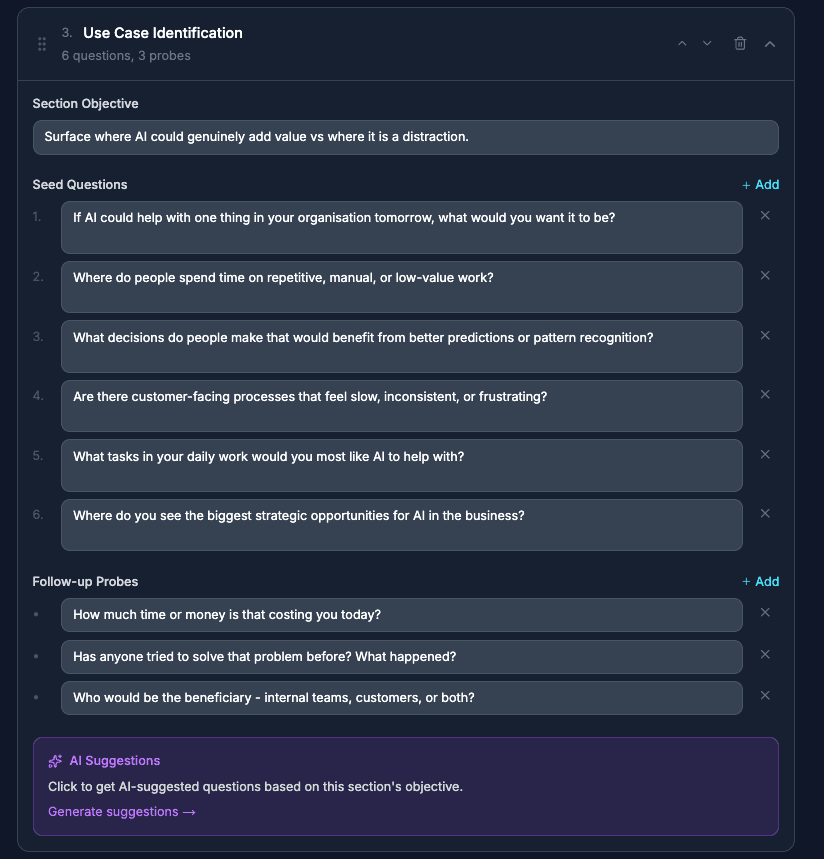This screenshot has width=824, height=859.
Task: Click + Add next to Follow-up Probes
Action: click(x=761, y=581)
